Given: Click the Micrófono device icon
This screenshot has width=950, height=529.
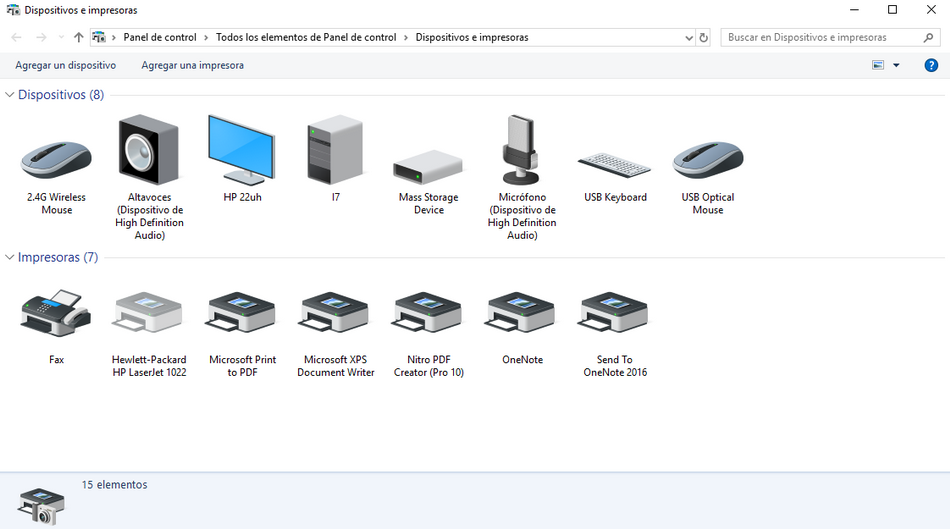Looking at the screenshot, I should click(x=521, y=152).
